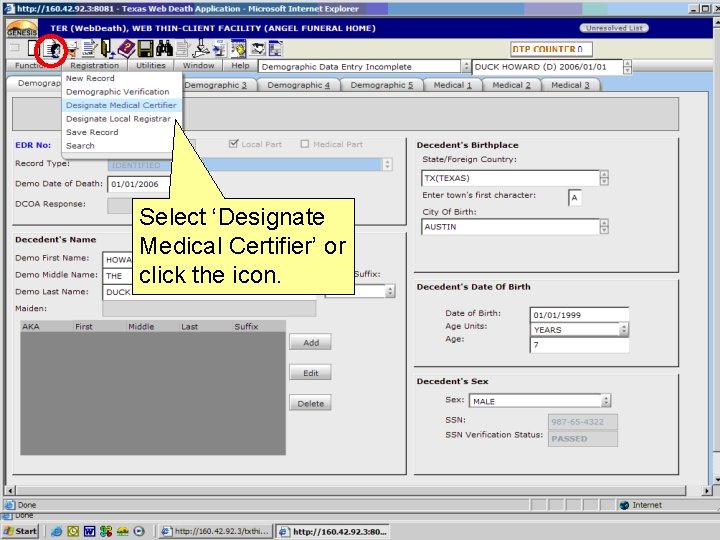Select Designate Medical Certifier menu entry

click(x=121, y=105)
